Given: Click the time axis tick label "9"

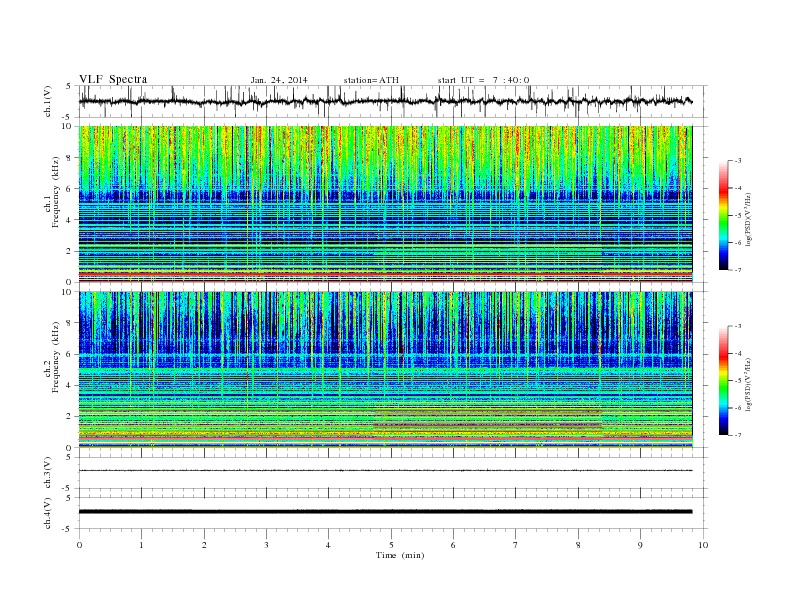Looking at the screenshot, I should [x=640, y=545].
